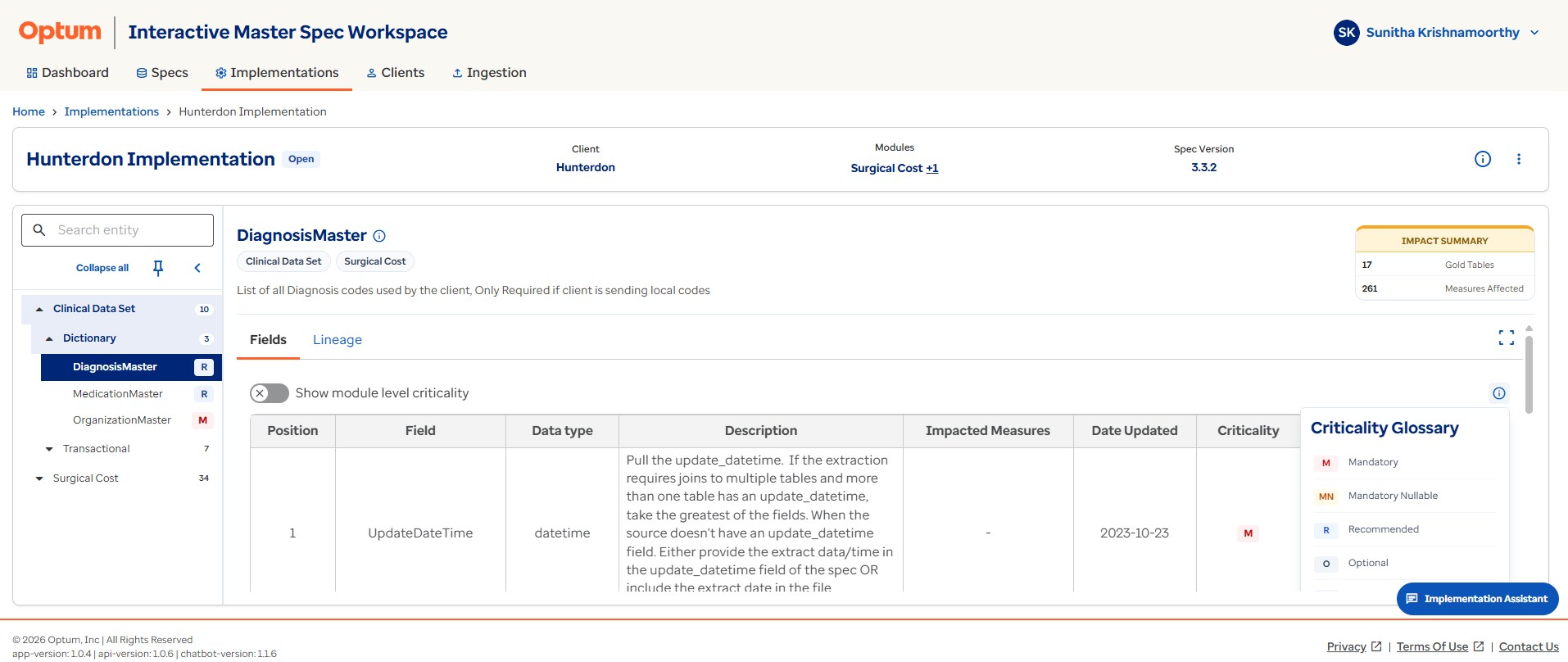This screenshot has width=1568, height=662.
Task: Click the Date Updated column header
Action: tap(1135, 431)
